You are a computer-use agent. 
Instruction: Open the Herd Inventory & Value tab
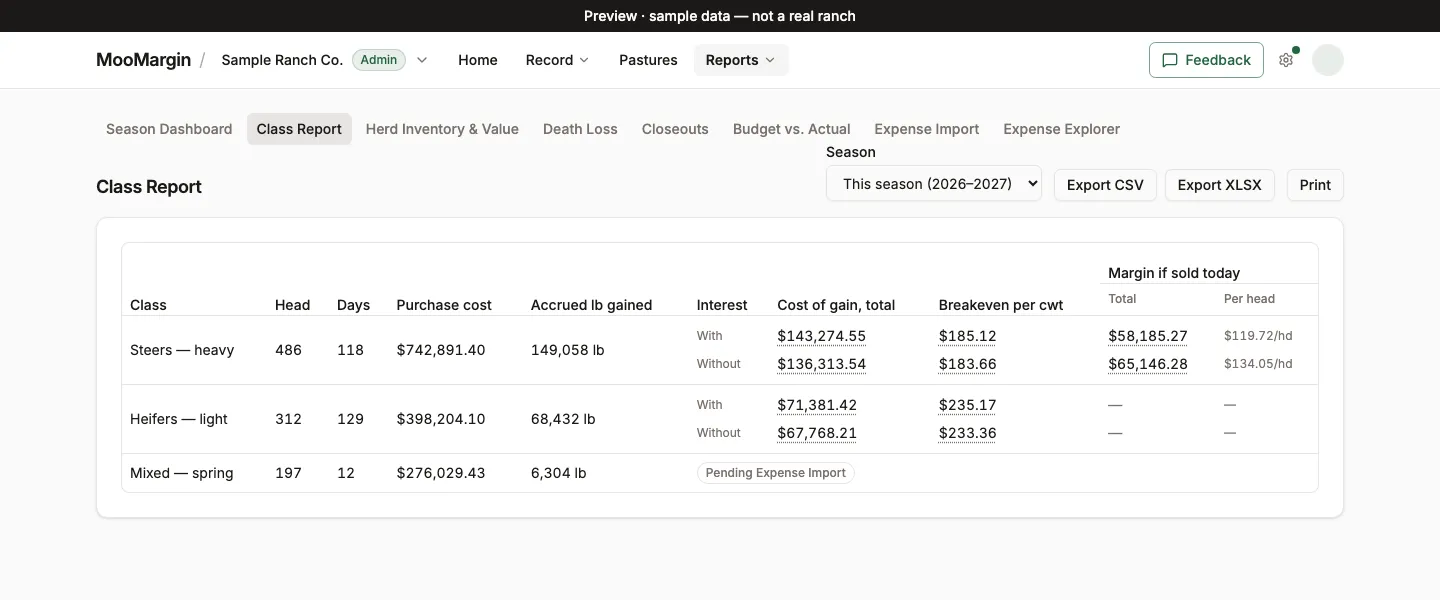pos(442,129)
